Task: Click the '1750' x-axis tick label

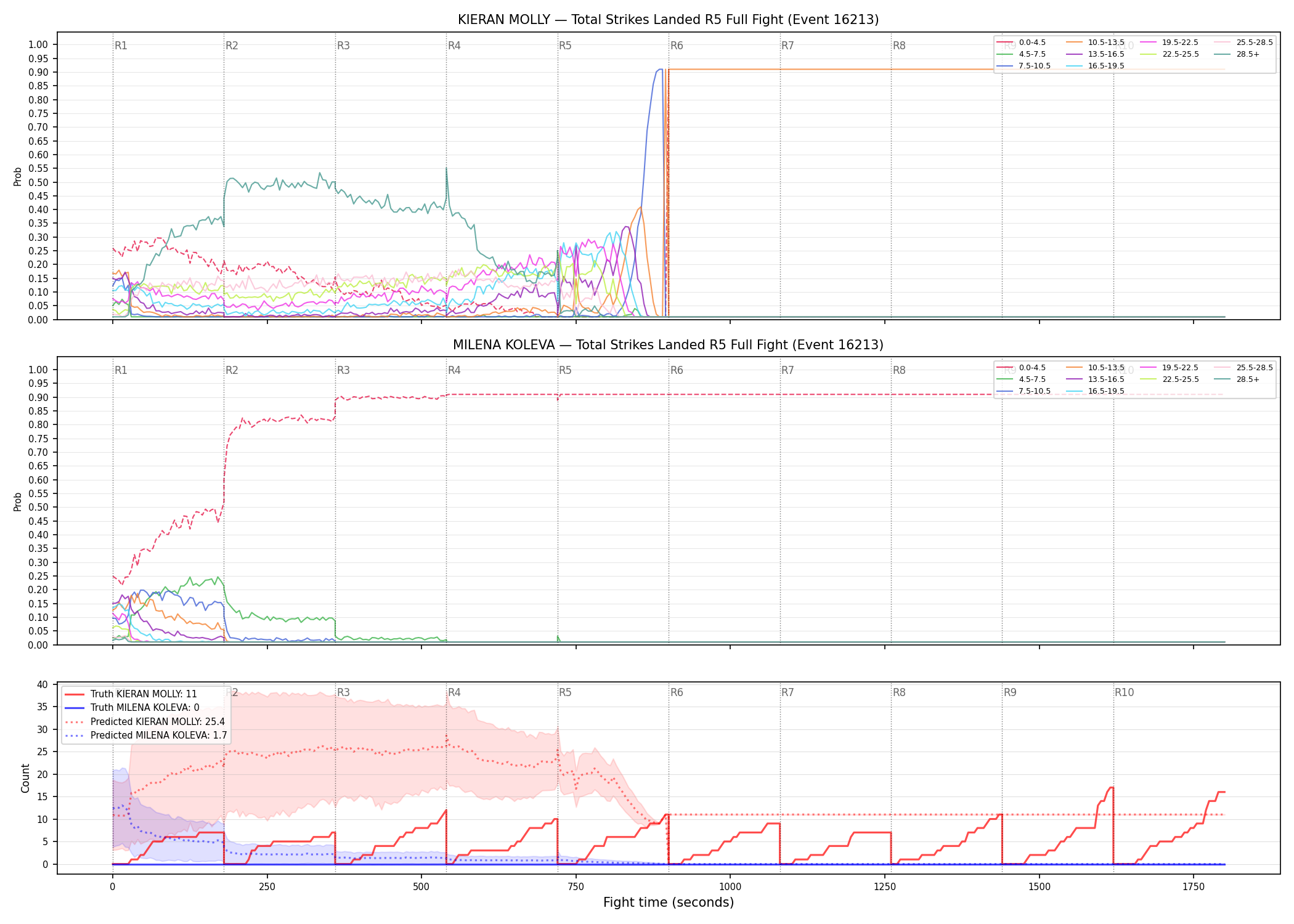Action: [1194, 886]
